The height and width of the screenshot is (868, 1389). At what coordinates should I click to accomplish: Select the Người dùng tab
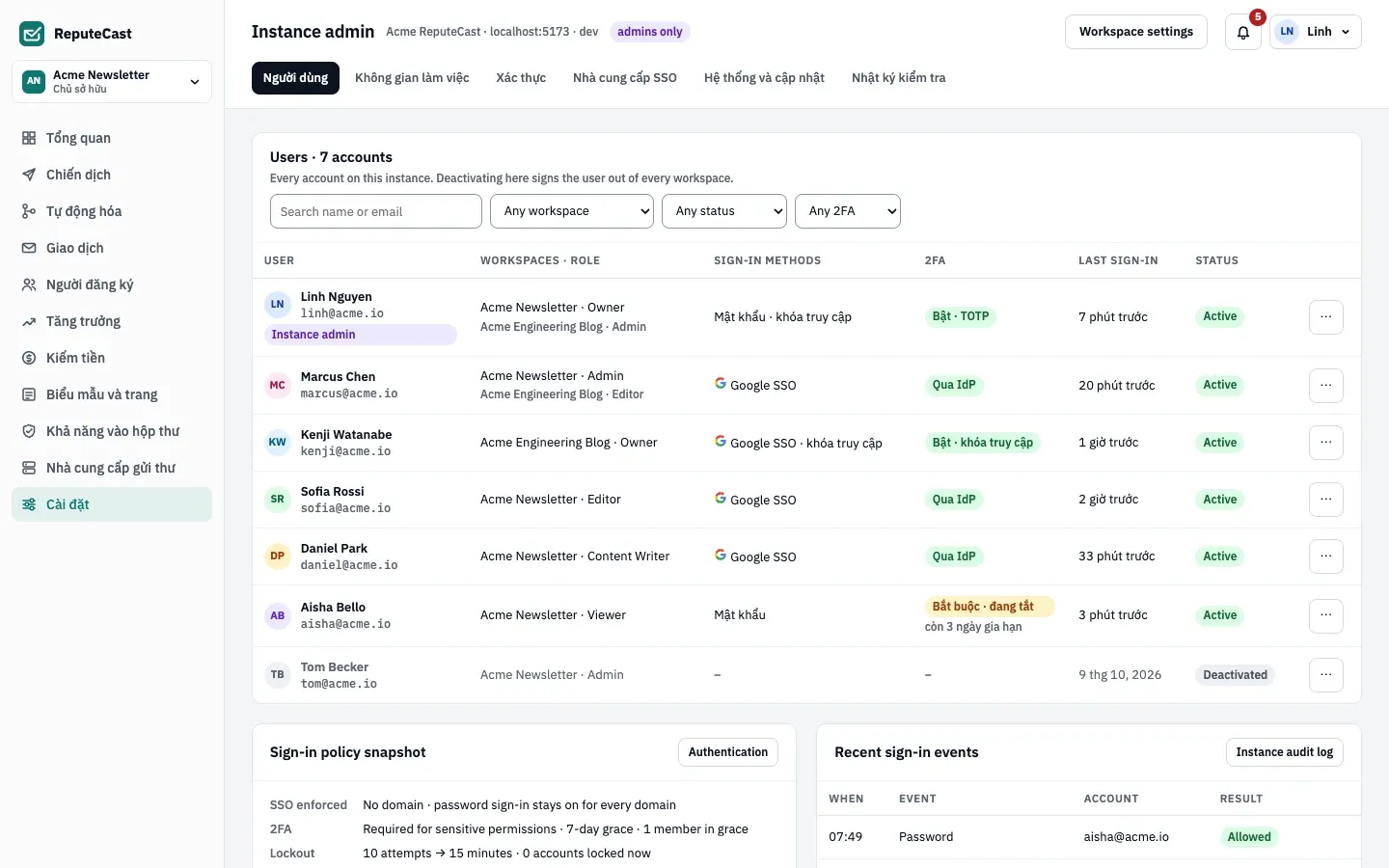295,78
